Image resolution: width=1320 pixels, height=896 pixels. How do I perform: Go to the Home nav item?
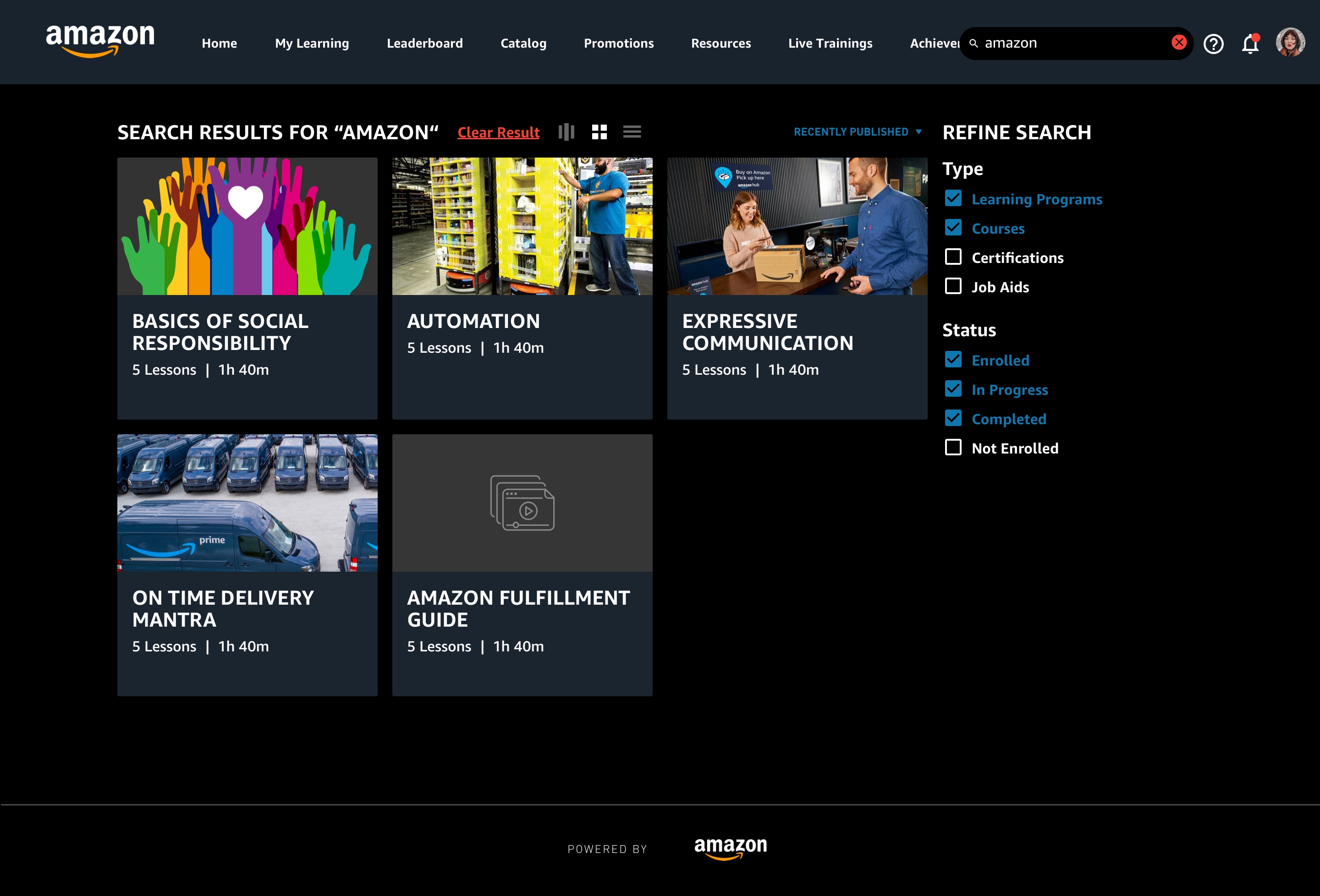(219, 43)
